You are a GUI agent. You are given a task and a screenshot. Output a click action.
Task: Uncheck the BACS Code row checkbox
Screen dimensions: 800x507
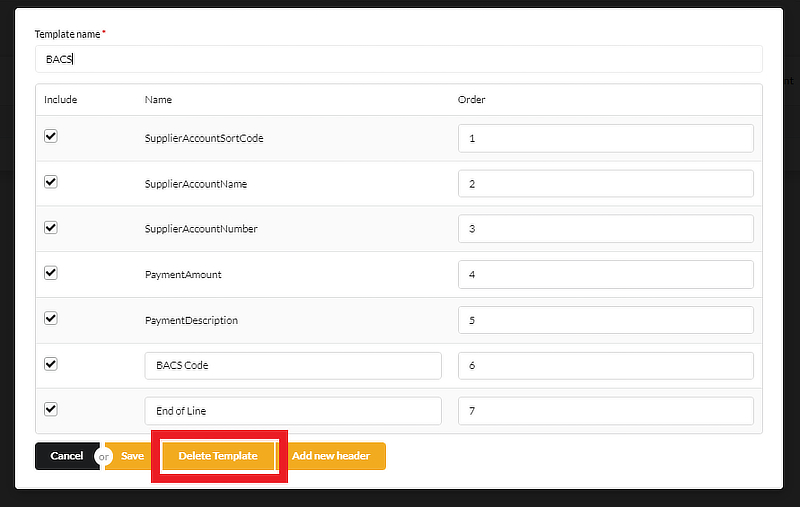point(51,364)
